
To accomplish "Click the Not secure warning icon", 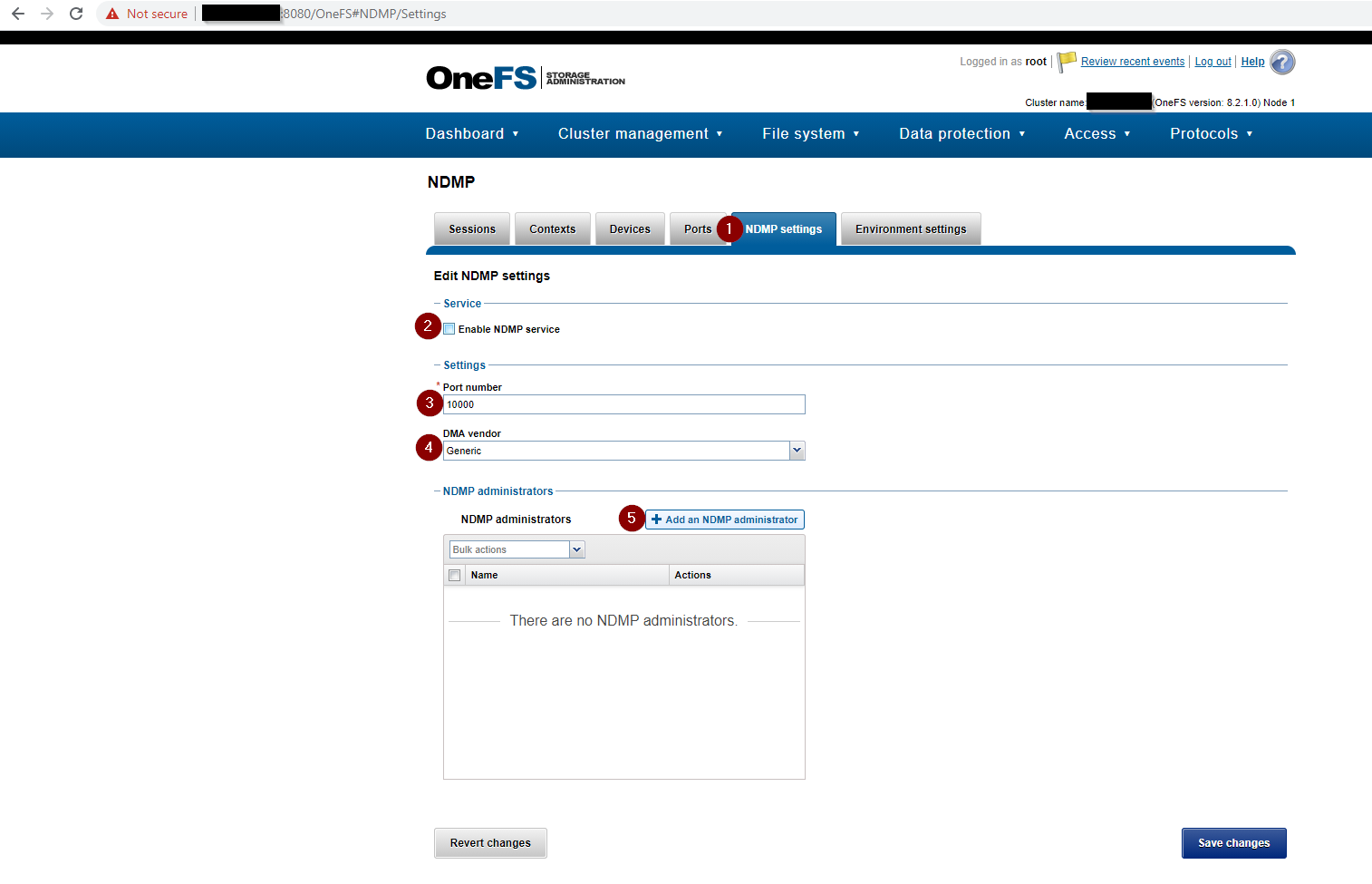I will coord(111,14).
